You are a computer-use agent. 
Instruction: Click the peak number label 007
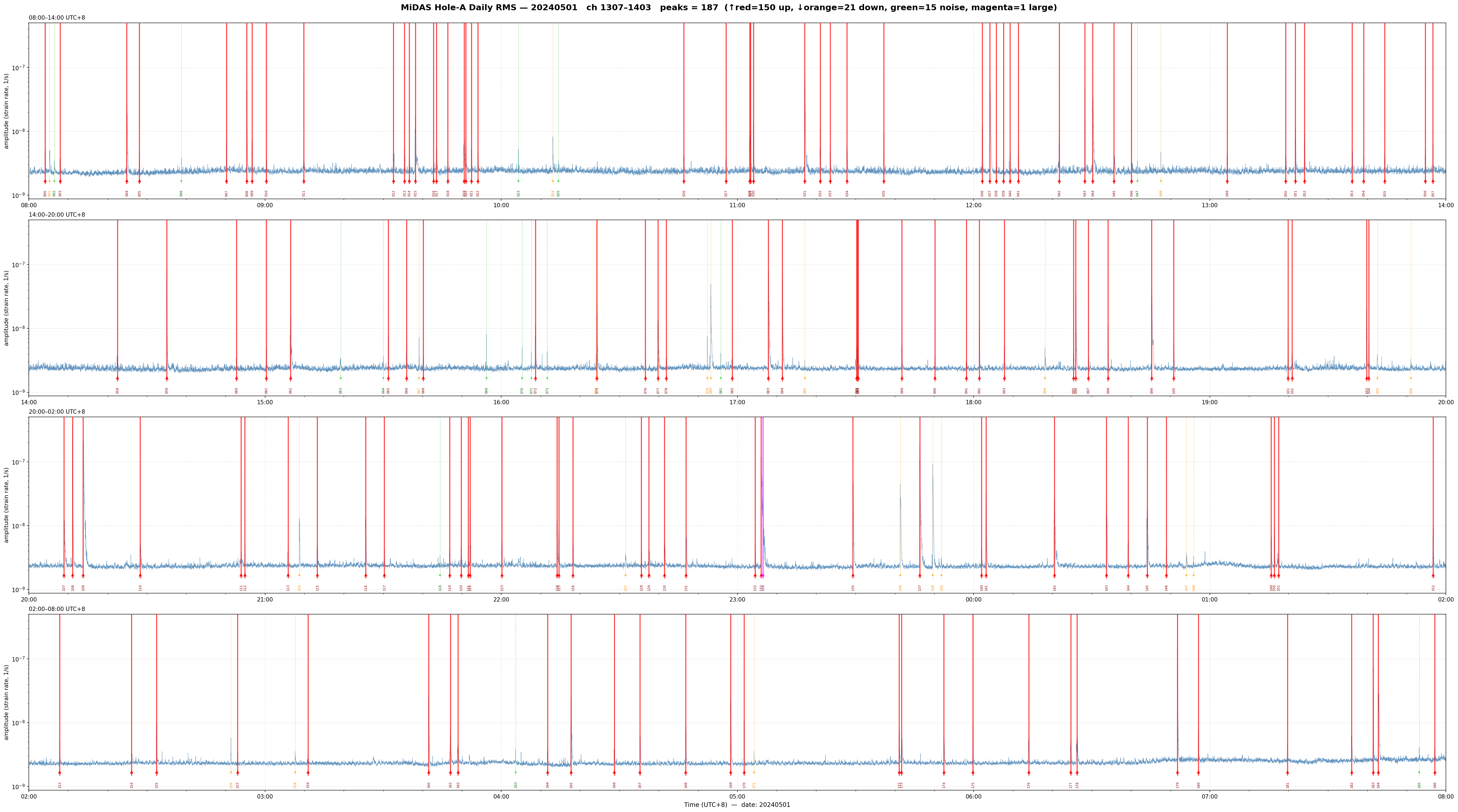pyautogui.click(x=226, y=194)
